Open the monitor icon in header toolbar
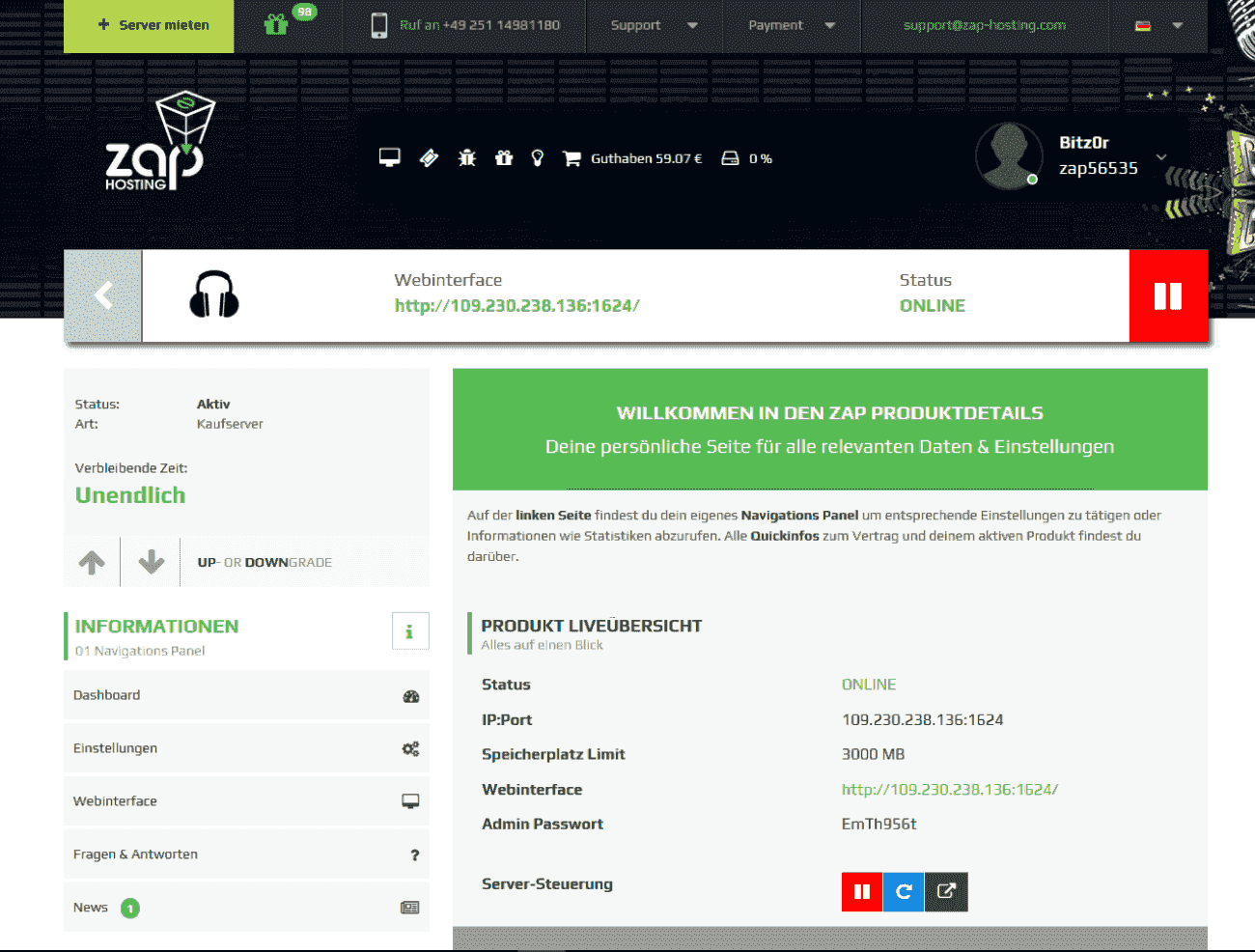Viewport: 1255px width, 952px height. point(390,157)
